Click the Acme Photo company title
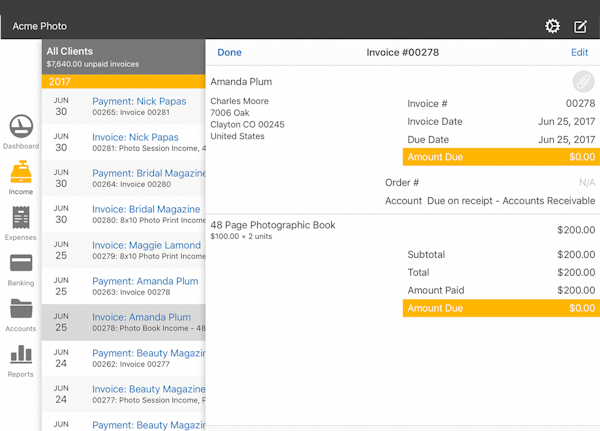The width and height of the screenshot is (600, 431). (39, 26)
